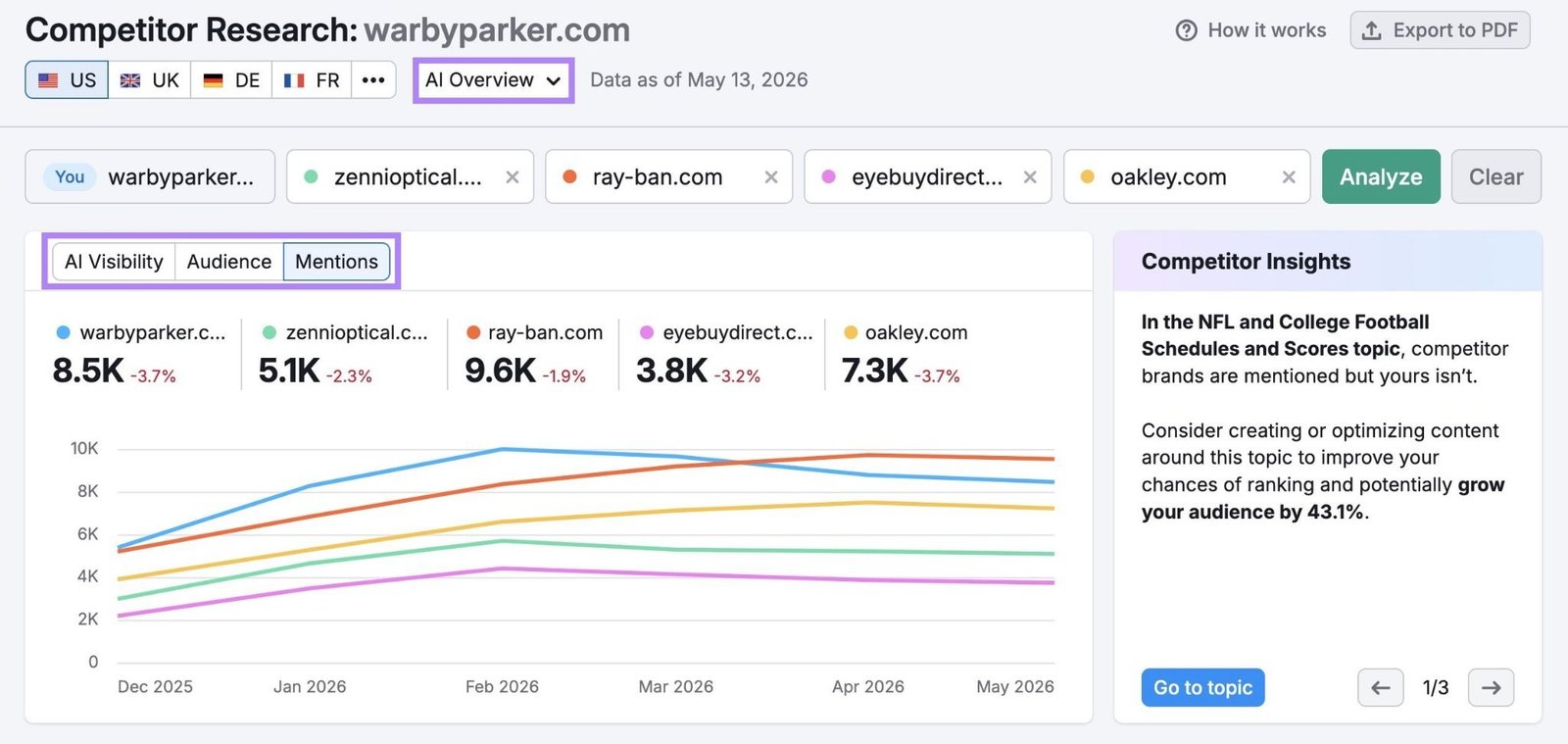This screenshot has width=1568, height=744.
Task: Click orange legend dot for ray-ban.com
Action: [x=473, y=332]
